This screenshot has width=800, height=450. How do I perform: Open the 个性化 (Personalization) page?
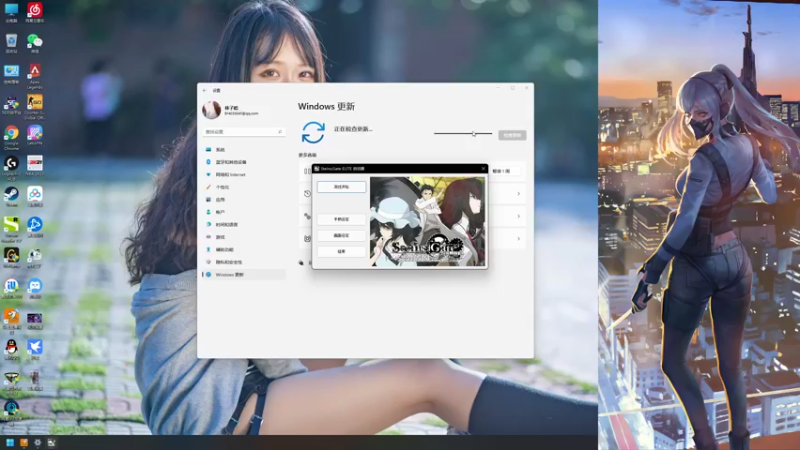coord(243,187)
